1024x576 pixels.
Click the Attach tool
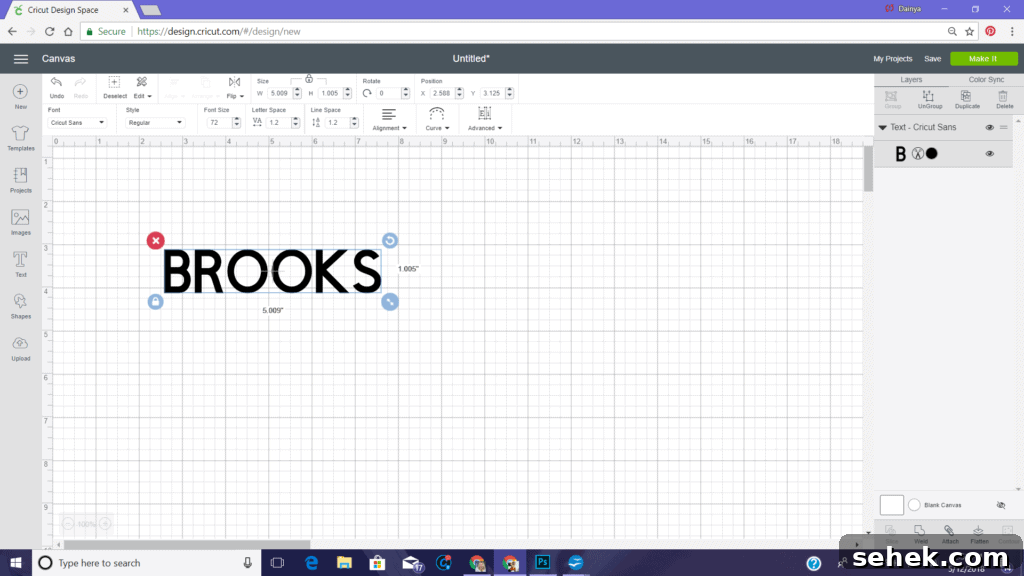950,534
